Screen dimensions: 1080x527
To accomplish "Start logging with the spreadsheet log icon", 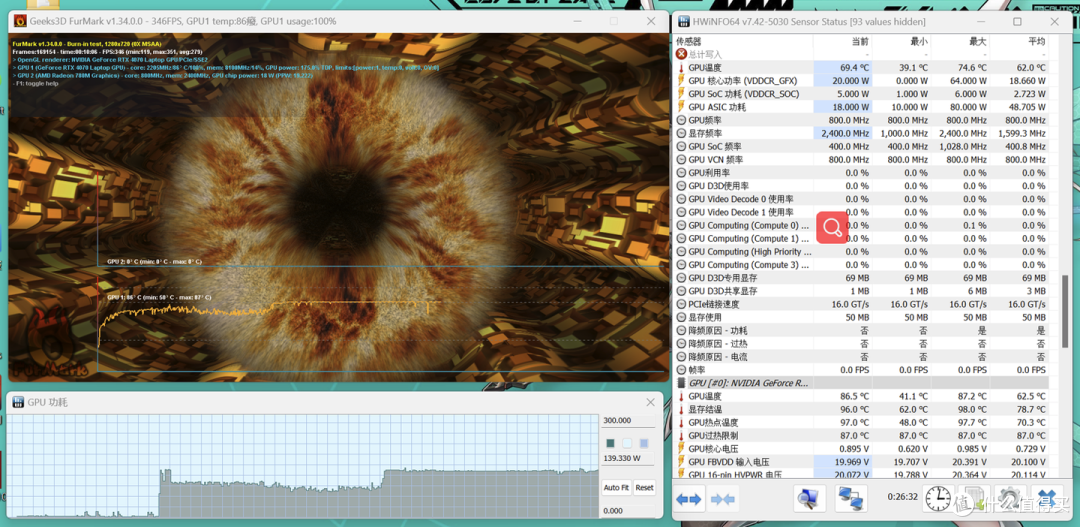I will click(975, 499).
